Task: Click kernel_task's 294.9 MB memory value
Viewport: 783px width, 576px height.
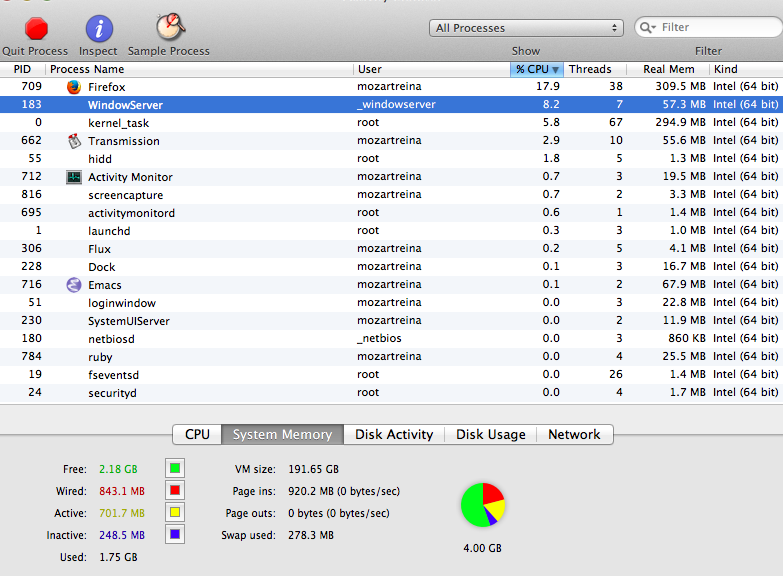Action: pos(681,122)
